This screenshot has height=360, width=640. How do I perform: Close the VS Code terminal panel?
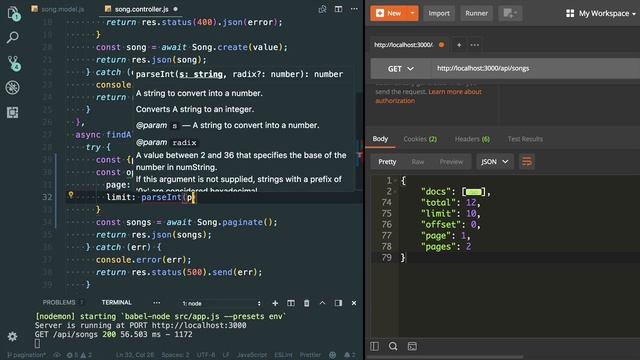click(x=354, y=303)
